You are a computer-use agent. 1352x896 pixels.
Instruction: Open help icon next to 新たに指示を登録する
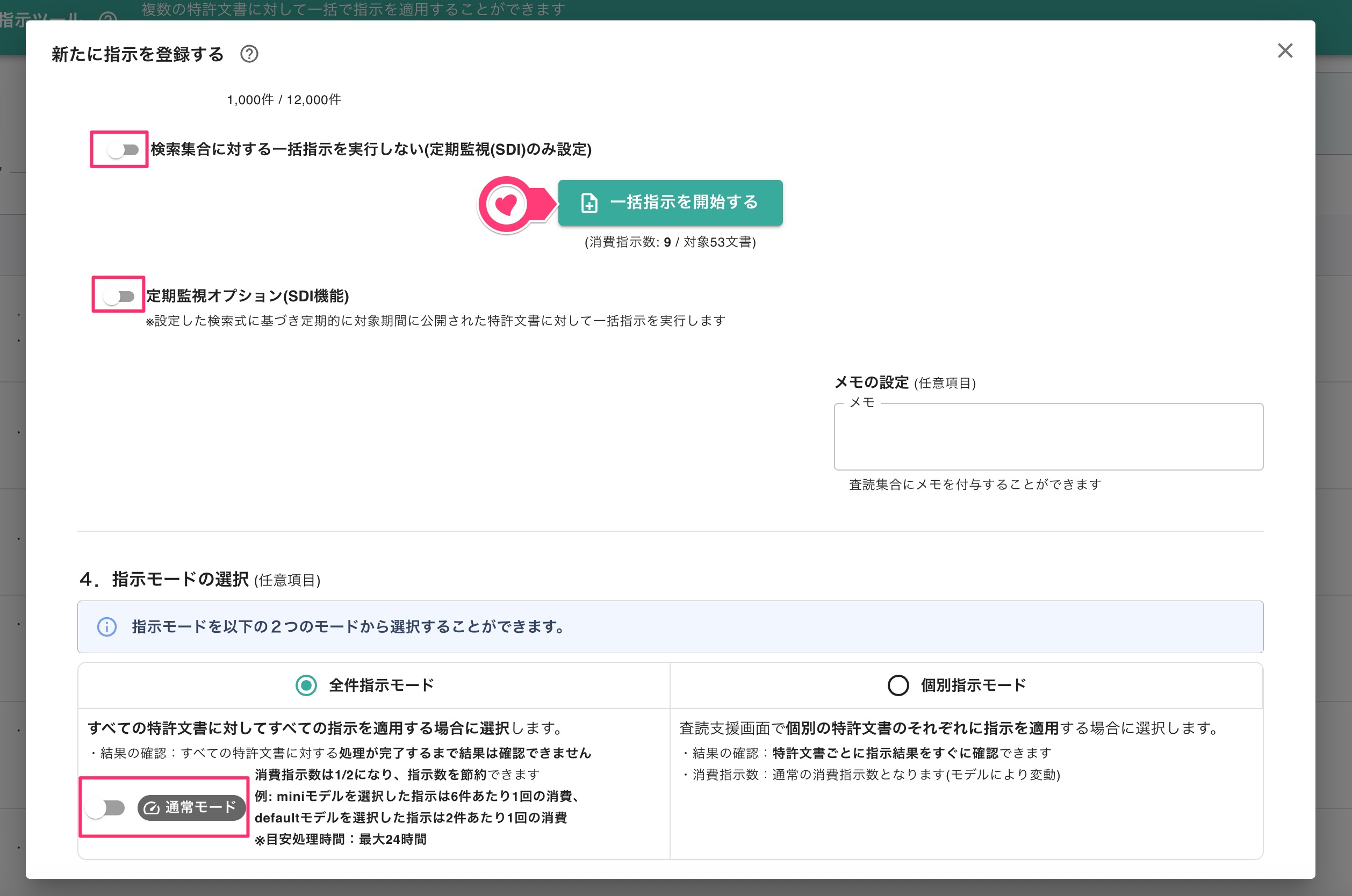click(x=249, y=54)
